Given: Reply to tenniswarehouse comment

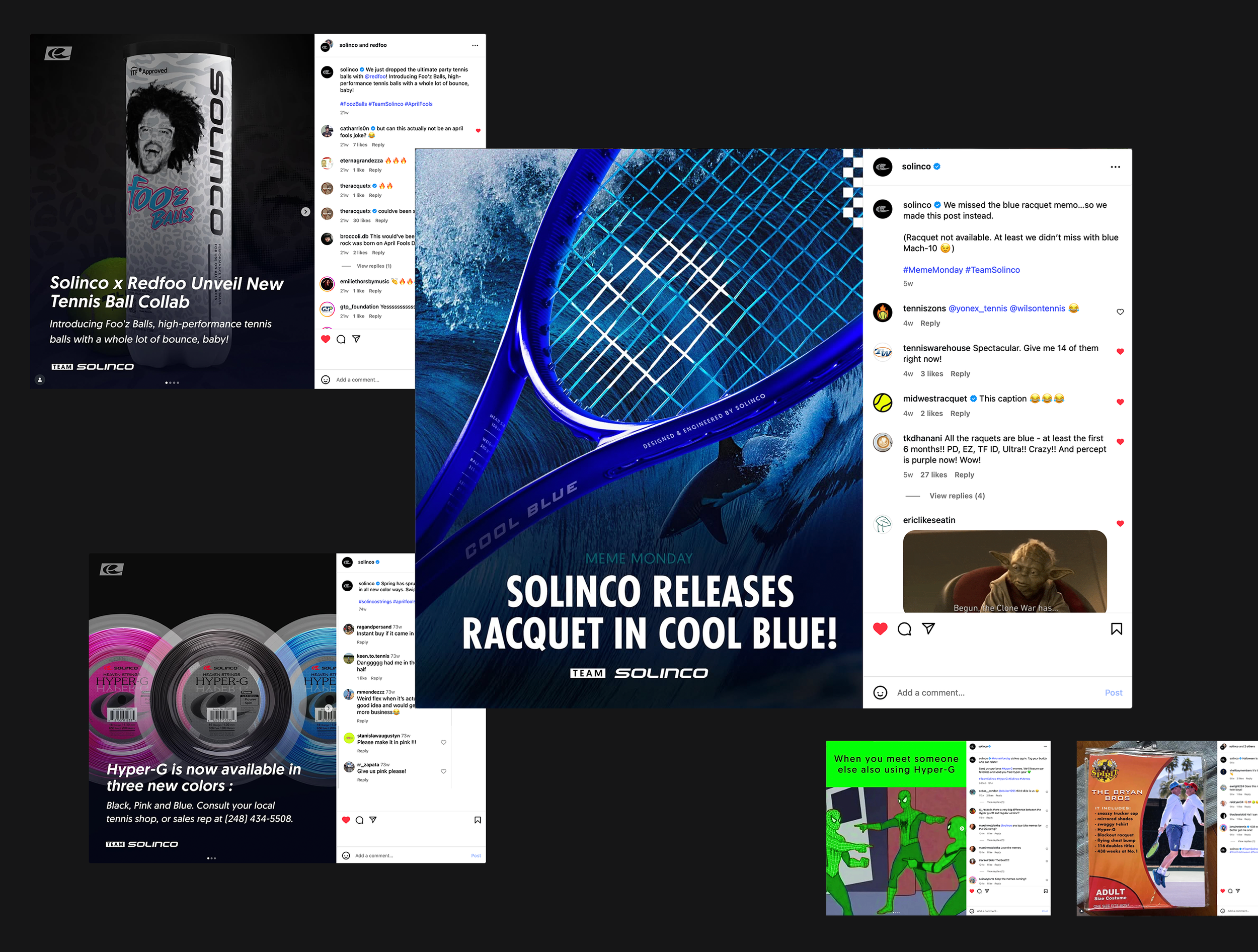Looking at the screenshot, I should 960,374.
